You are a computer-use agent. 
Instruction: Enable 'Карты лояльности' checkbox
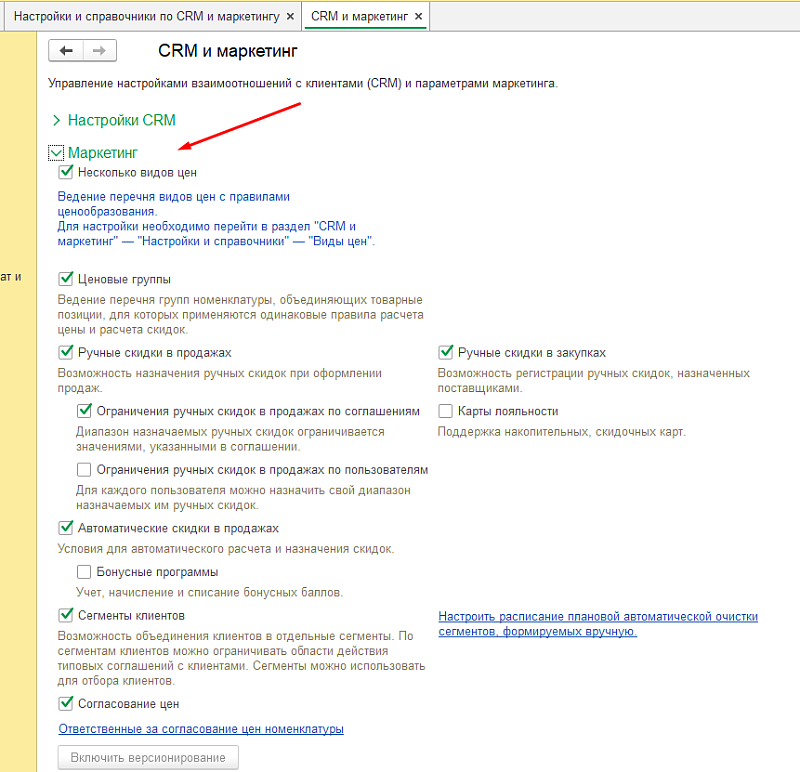tap(446, 411)
